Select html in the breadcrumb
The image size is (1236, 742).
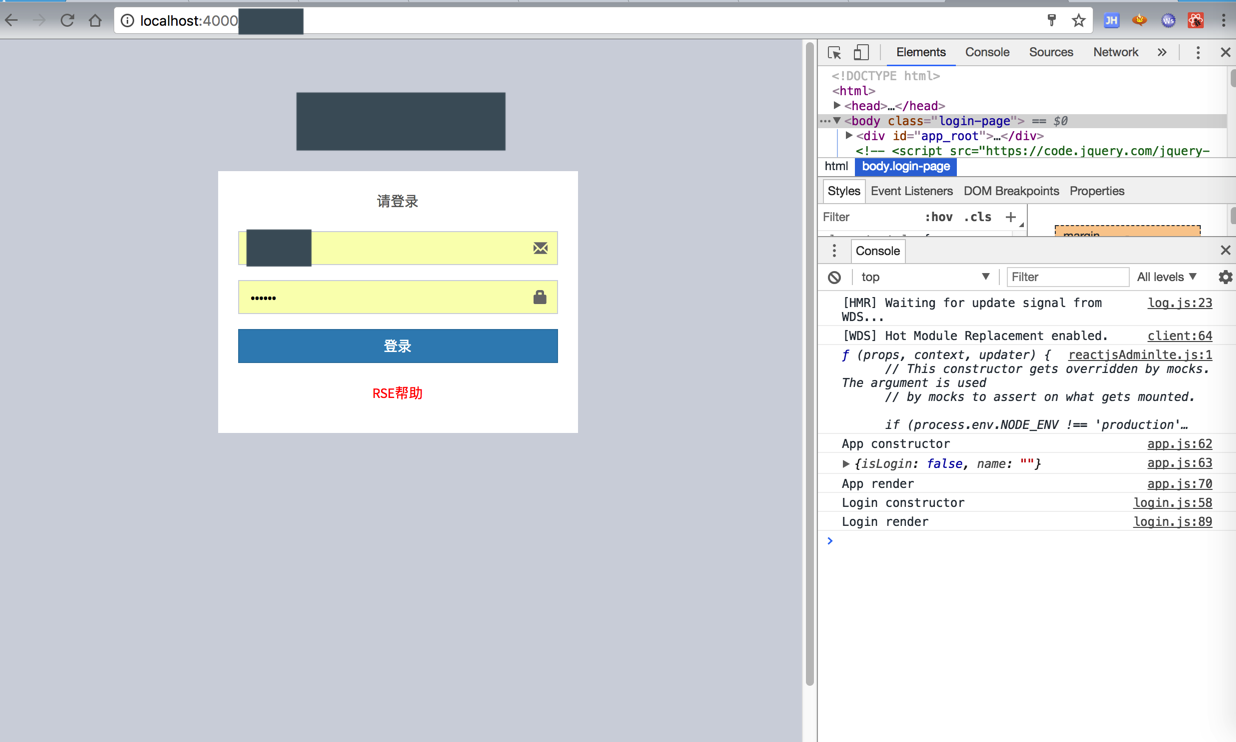pos(836,167)
